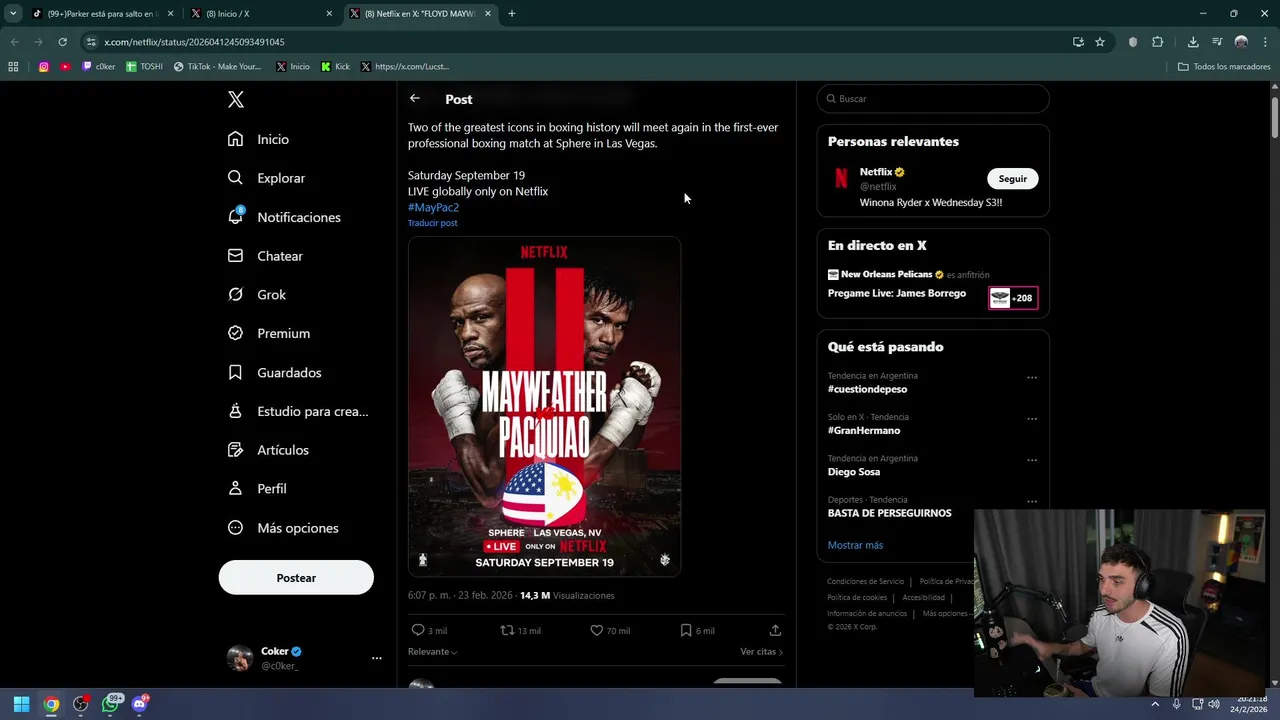Close the Netflix en X browser tab

488,14
